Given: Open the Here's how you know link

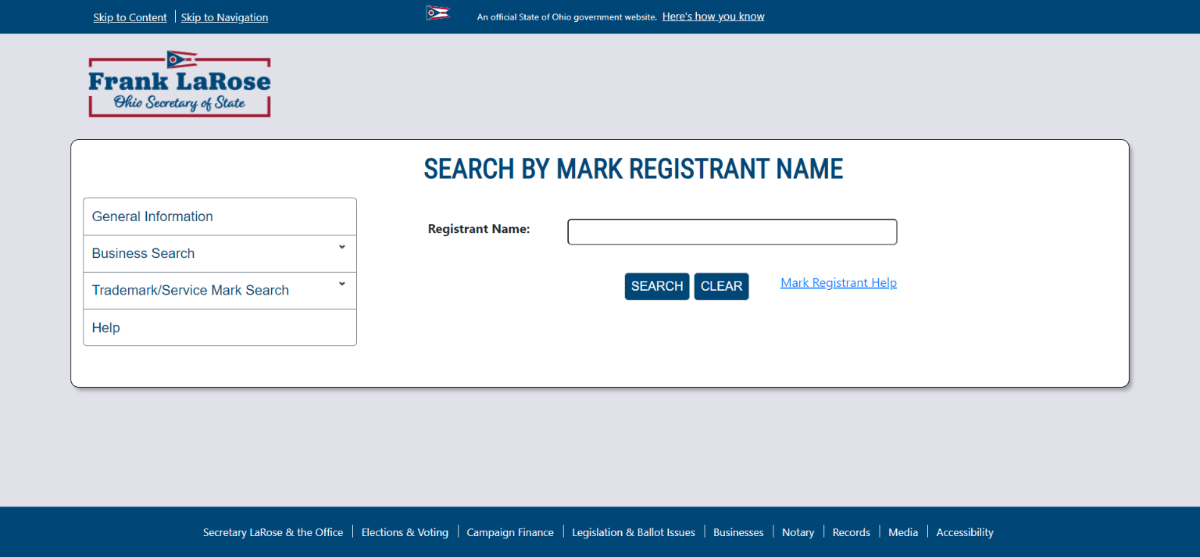Looking at the screenshot, I should pyautogui.click(x=713, y=17).
